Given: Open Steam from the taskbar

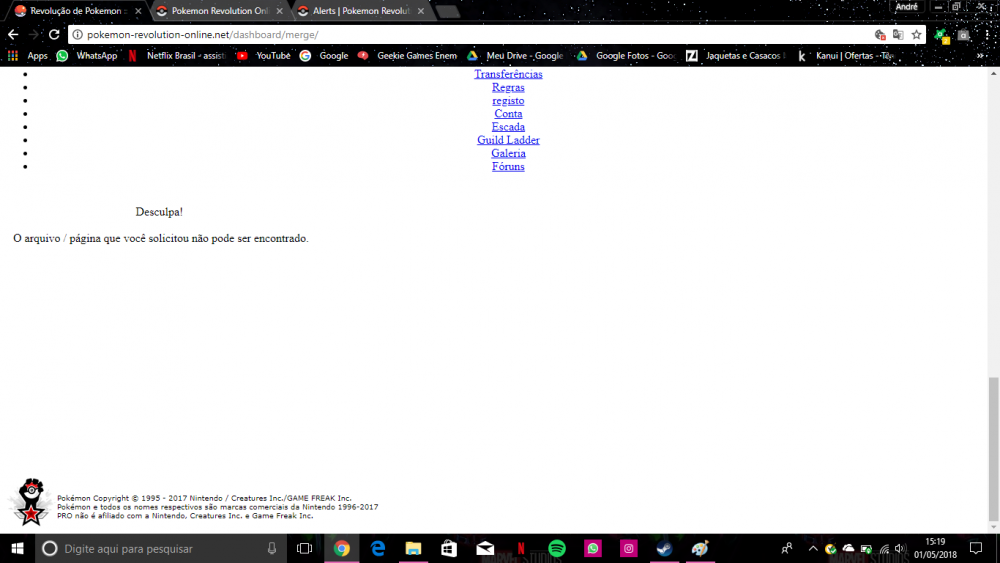Looking at the screenshot, I should click(664, 548).
